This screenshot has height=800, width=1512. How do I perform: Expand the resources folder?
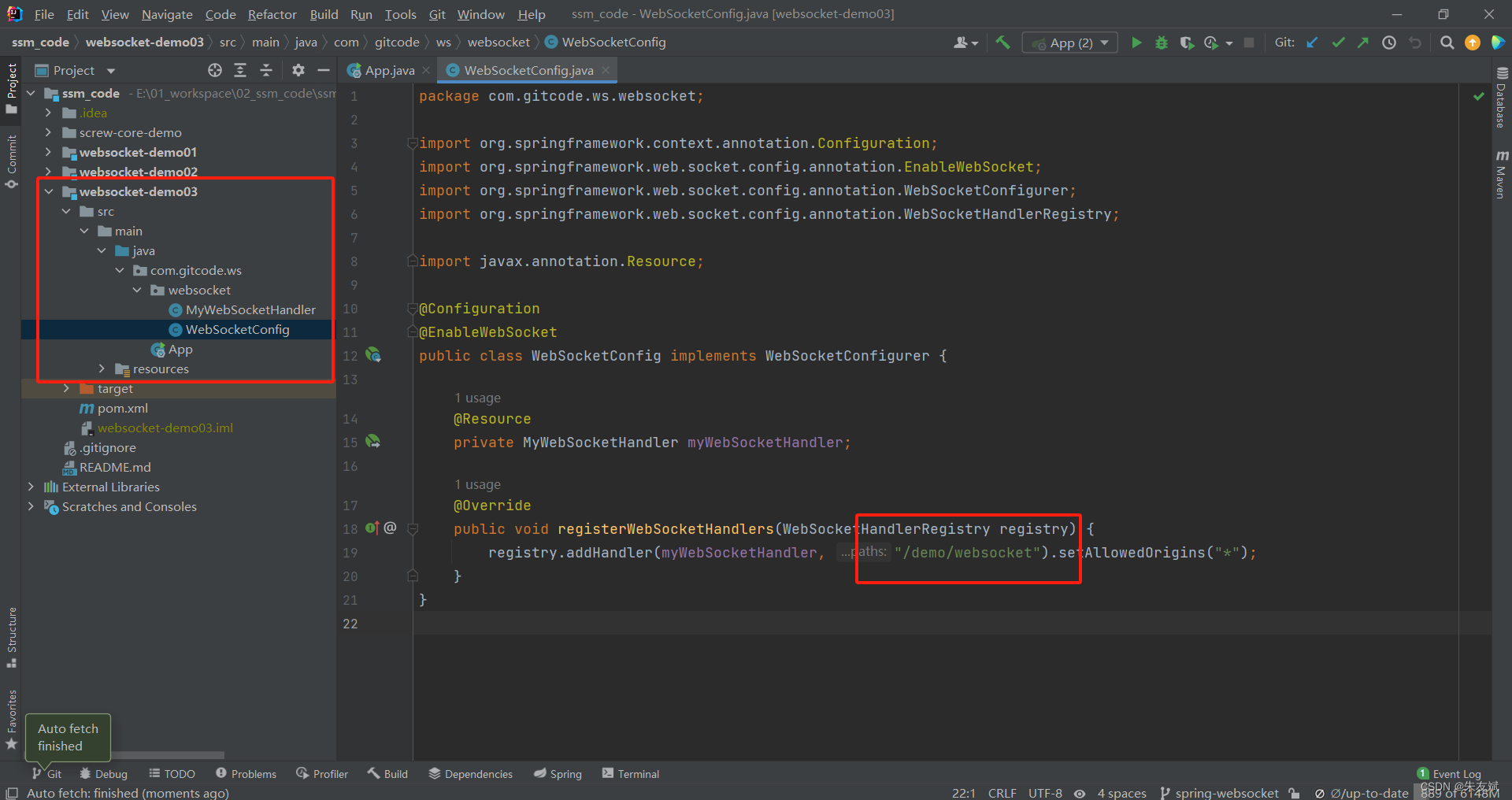point(102,369)
